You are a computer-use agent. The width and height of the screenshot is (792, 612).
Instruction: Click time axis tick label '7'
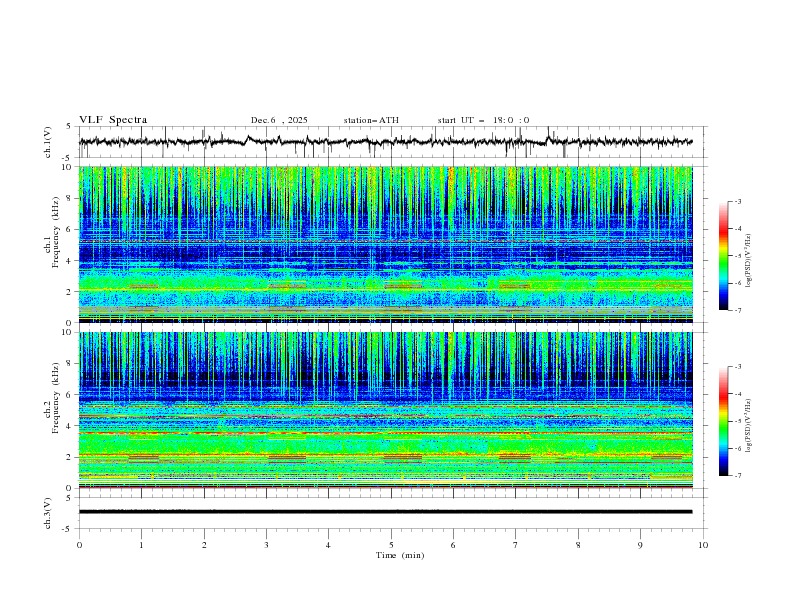[x=515, y=545]
